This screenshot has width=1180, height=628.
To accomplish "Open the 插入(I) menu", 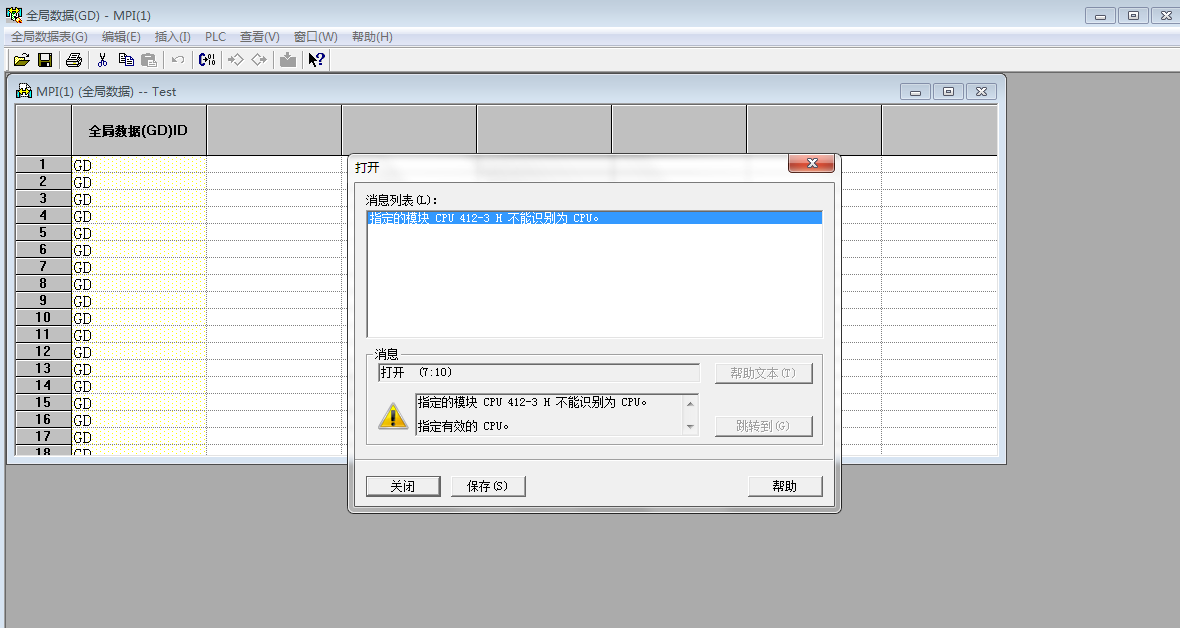I will click(x=172, y=37).
